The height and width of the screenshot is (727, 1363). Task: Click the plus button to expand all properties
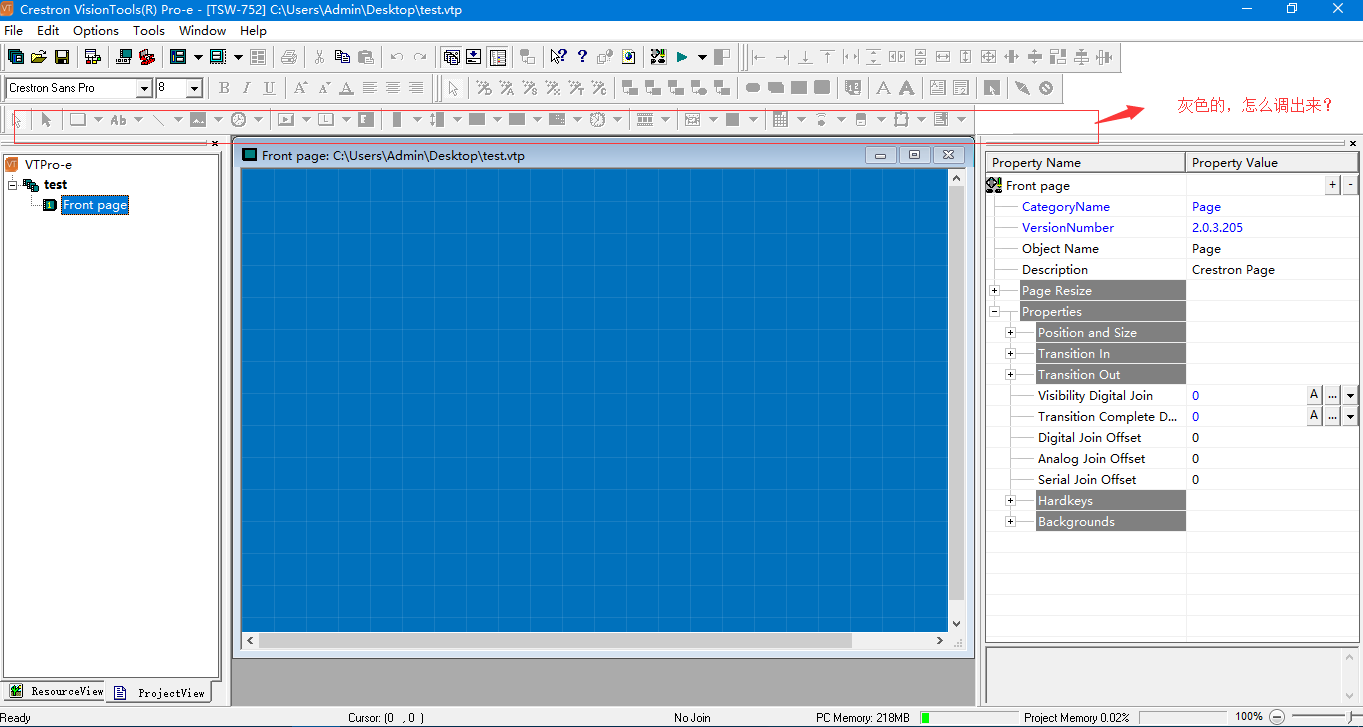coord(1332,185)
